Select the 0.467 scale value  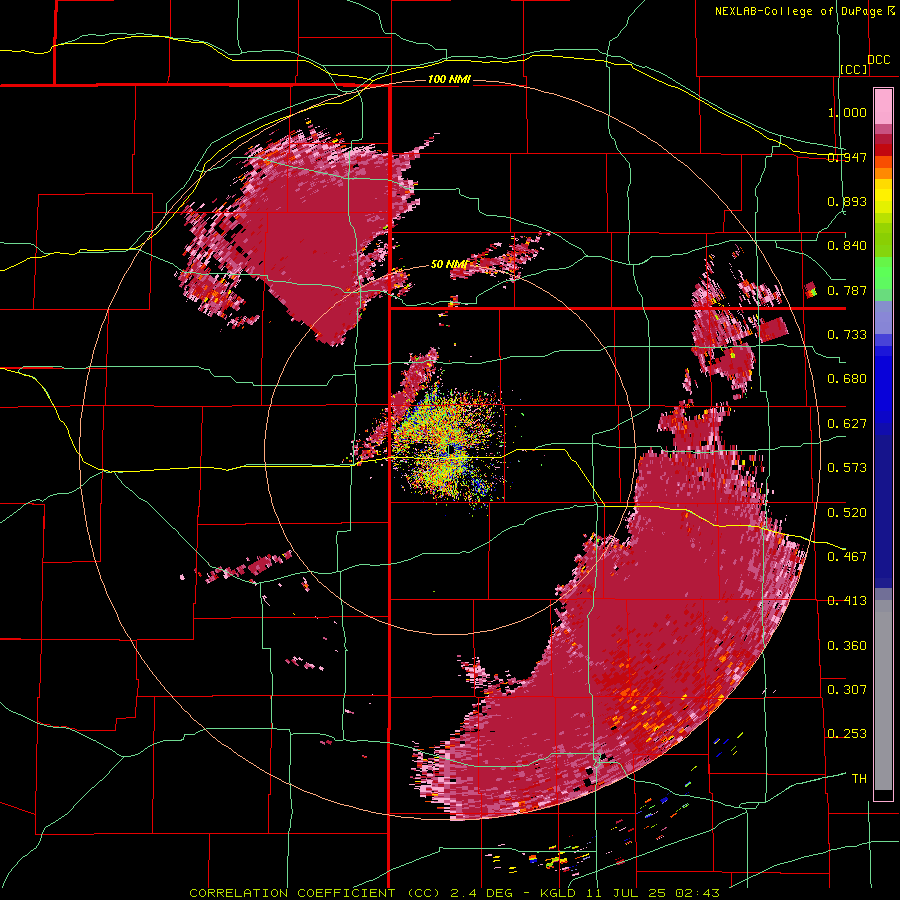point(847,557)
